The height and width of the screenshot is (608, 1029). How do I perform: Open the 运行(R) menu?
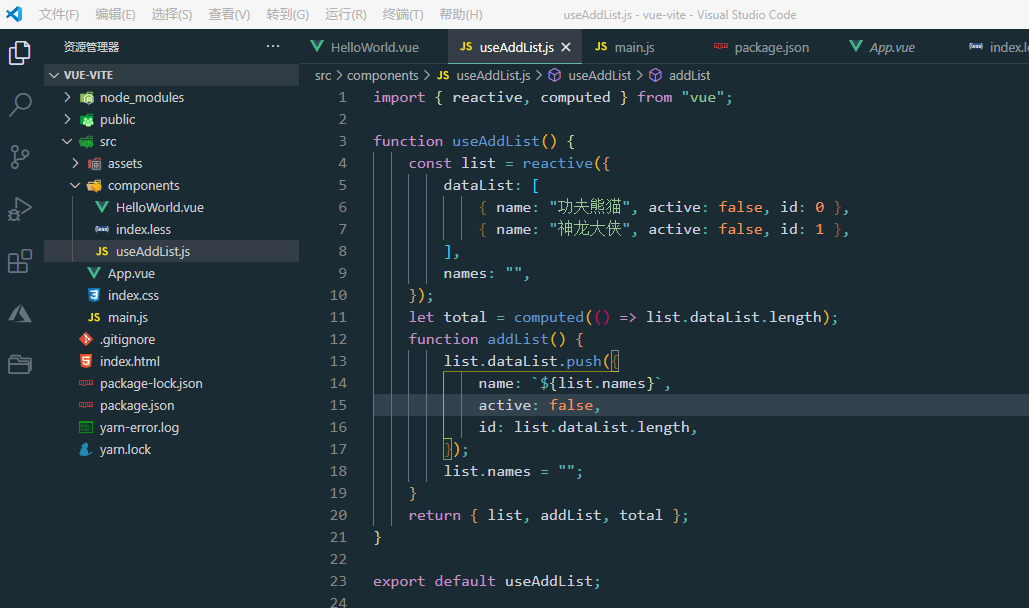point(346,14)
